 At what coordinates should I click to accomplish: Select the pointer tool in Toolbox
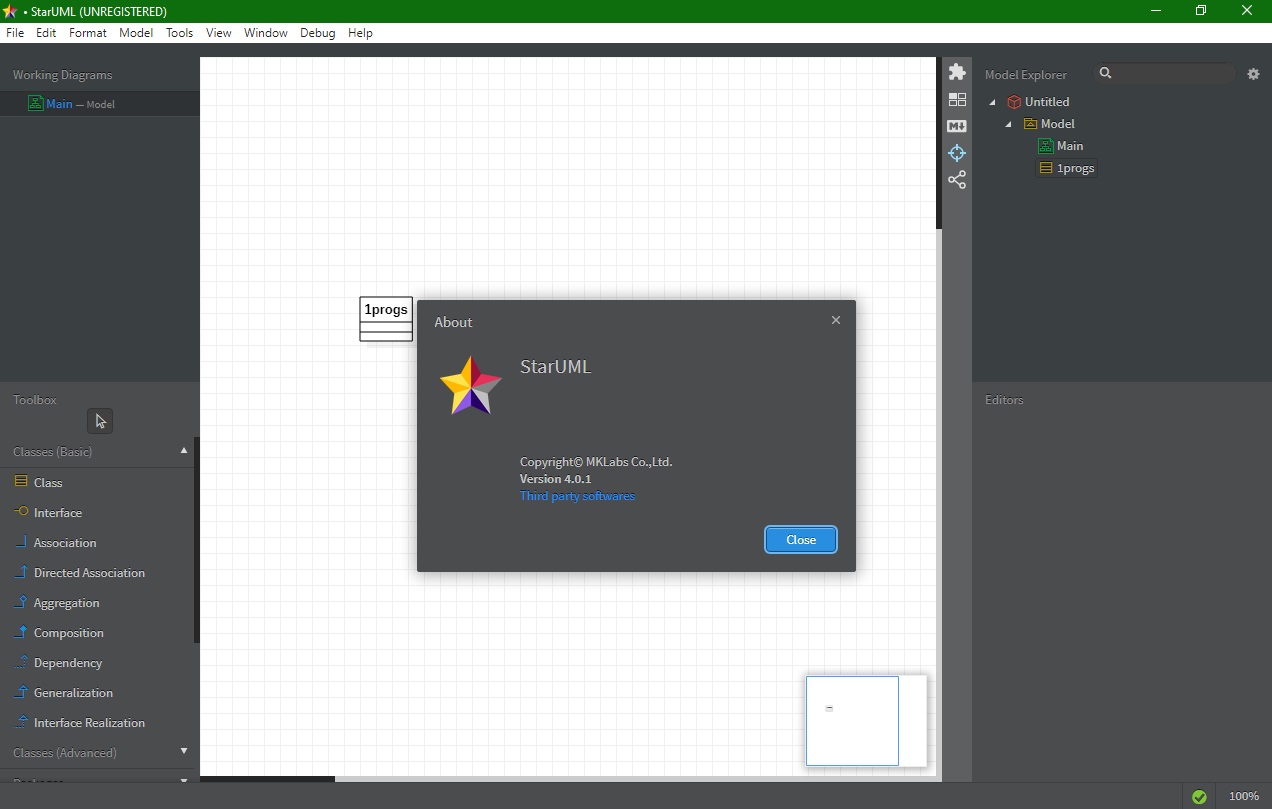[x=100, y=421]
